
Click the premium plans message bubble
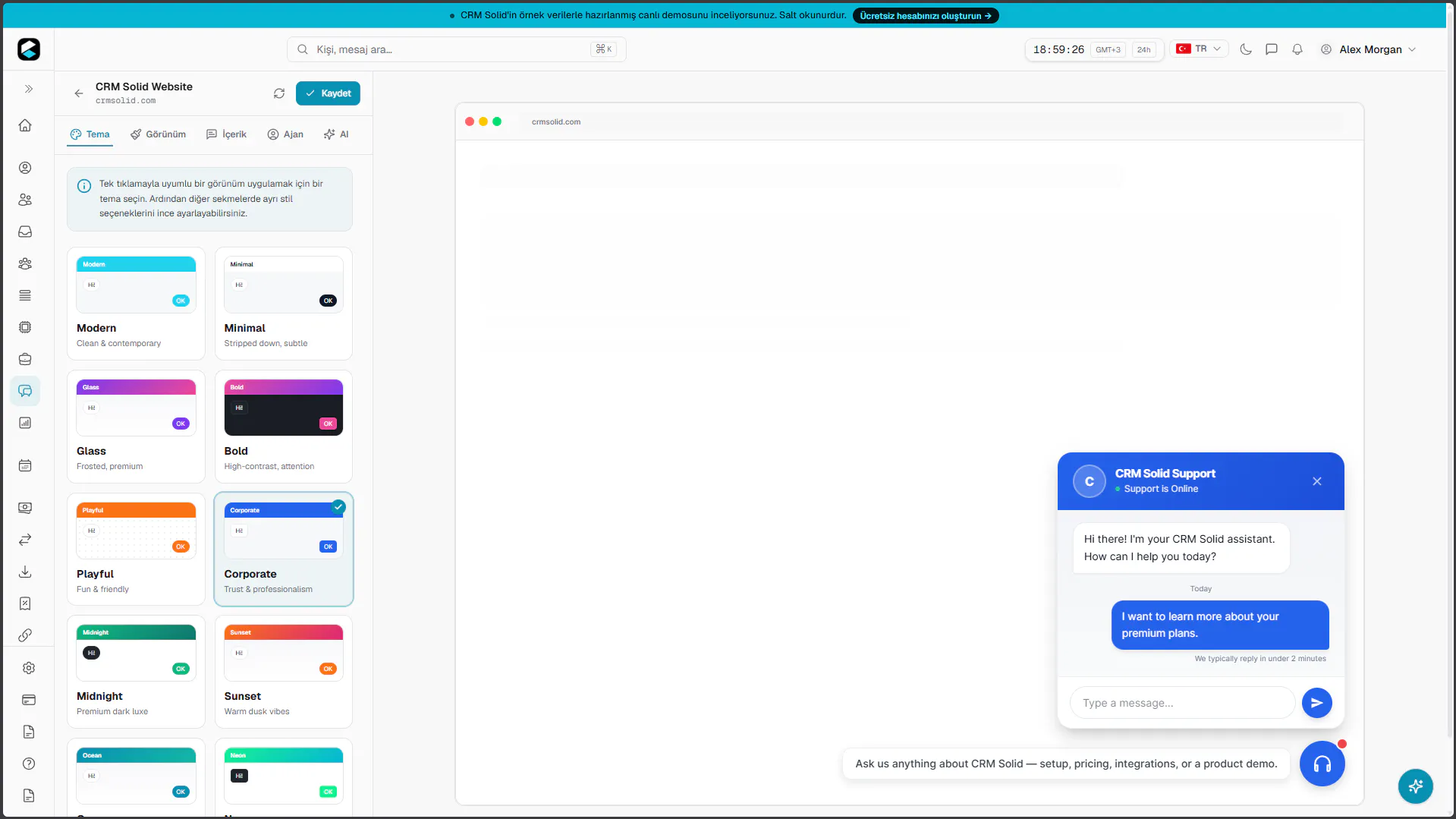(x=1220, y=625)
